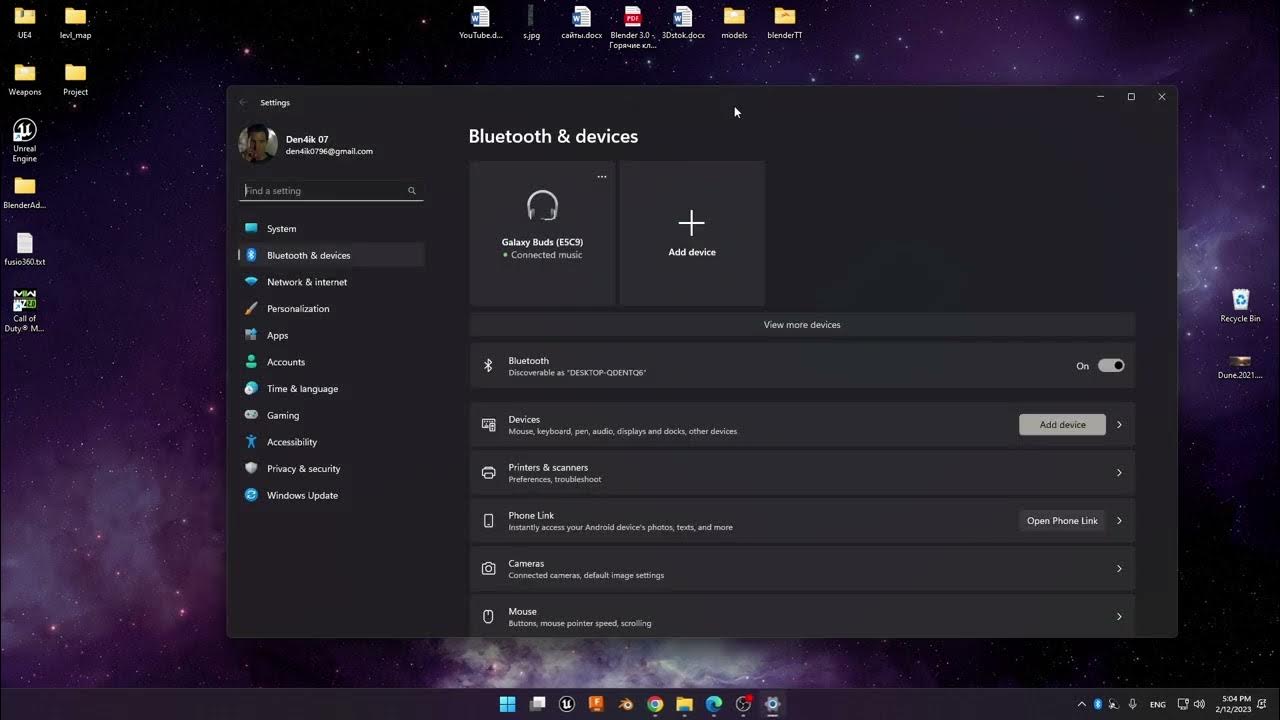Expand the Cameras row chevron
Viewport: 1280px width, 720px height.
(1119, 569)
